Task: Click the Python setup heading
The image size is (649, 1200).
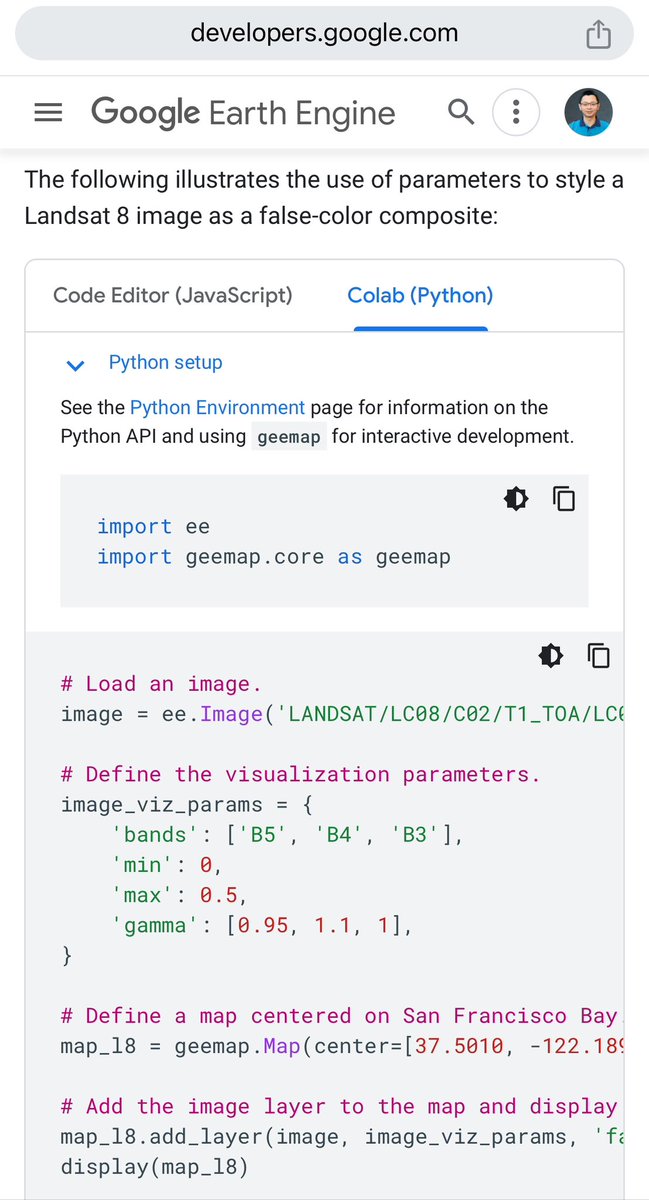Action: click(166, 363)
